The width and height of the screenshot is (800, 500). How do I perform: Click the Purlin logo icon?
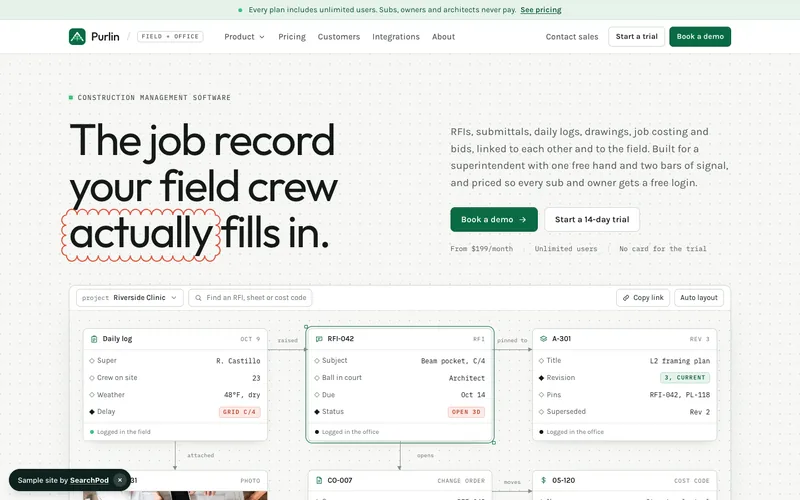tap(77, 37)
